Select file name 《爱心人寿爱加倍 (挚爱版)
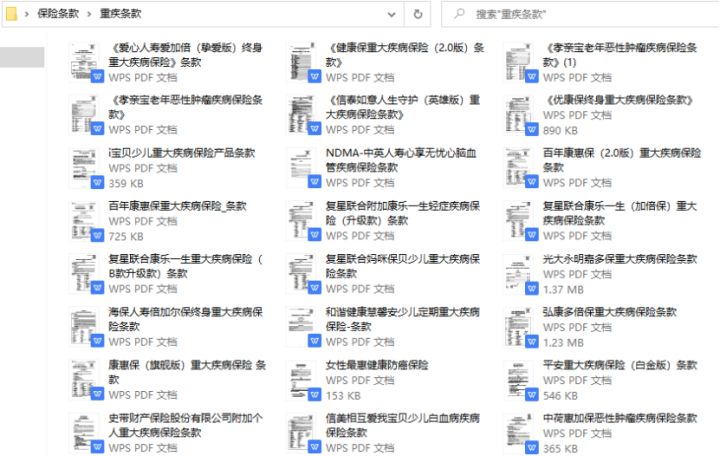The height and width of the screenshot is (456, 720). (186, 55)
